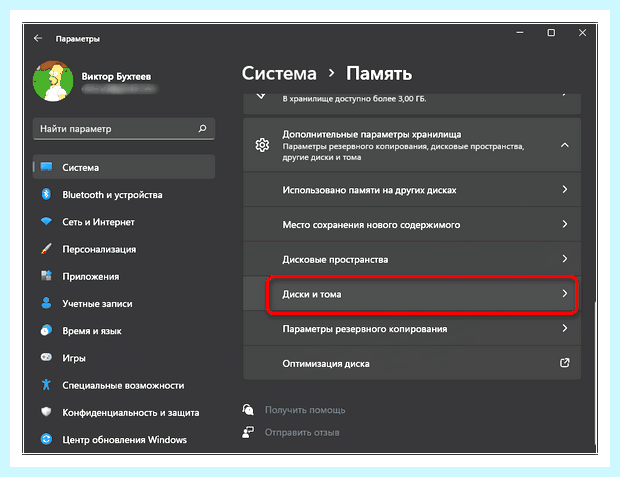Click the Приложения icon in sidebar
Image resolution: width=620 pixels, height=477 pixels.
(x=46, y=276)
